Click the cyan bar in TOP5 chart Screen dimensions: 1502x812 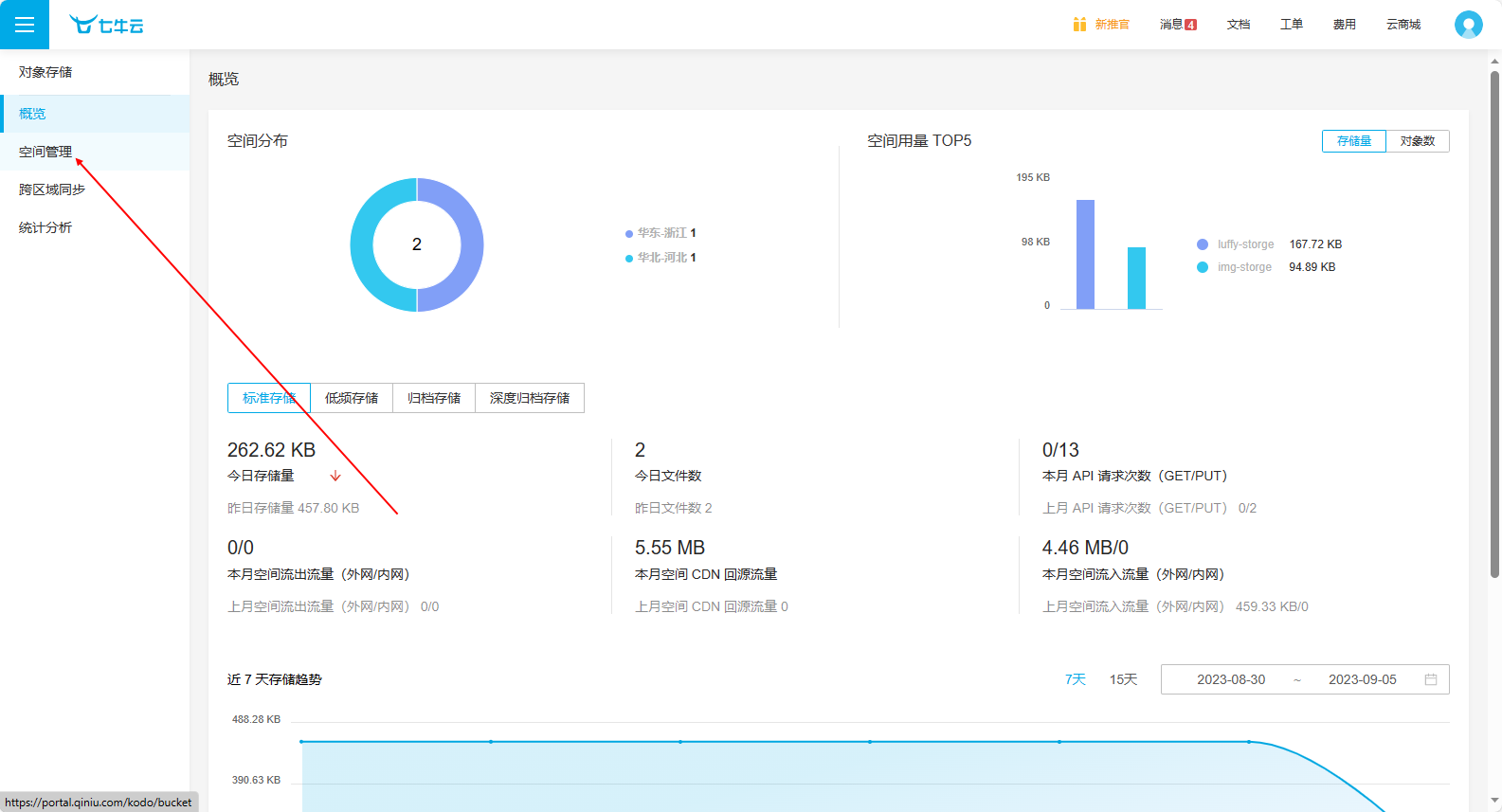tap(1136, 278)
